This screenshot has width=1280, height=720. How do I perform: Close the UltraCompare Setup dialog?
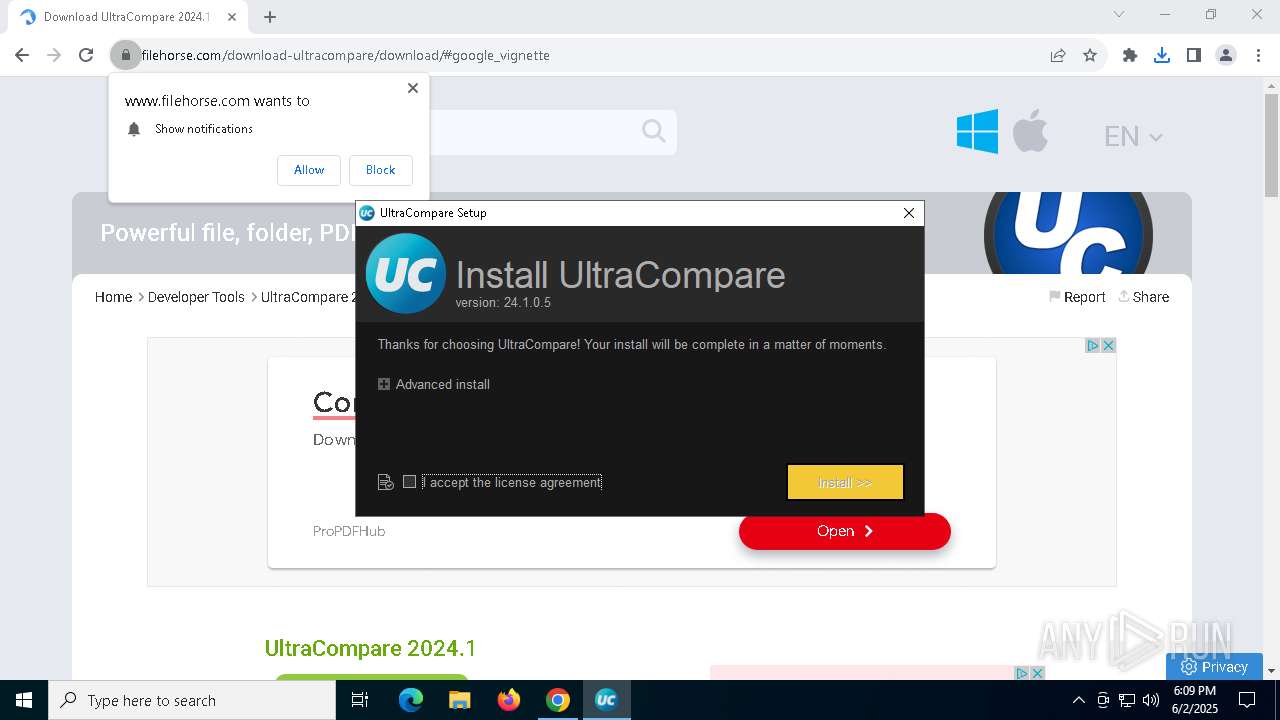tap(909, 213)
